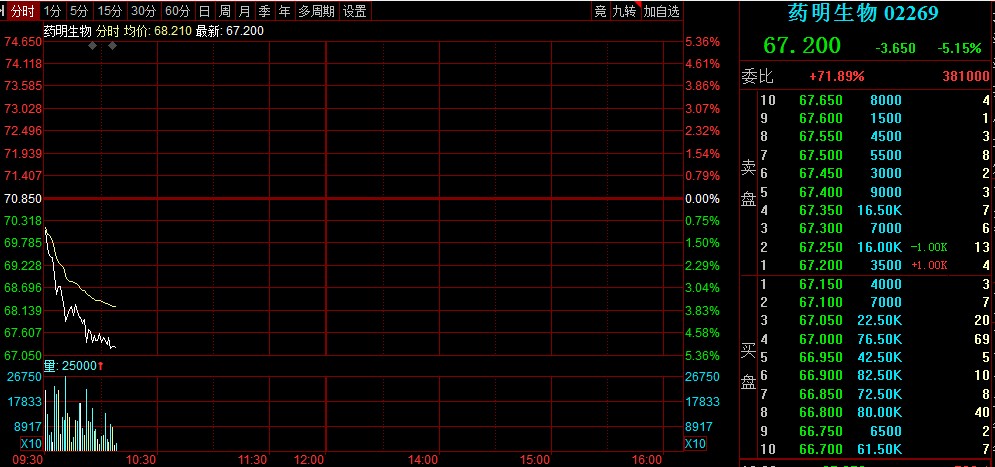995x467 pixels.
Task: Open the 年 yearly chart tab
Action: pos(285,11)
